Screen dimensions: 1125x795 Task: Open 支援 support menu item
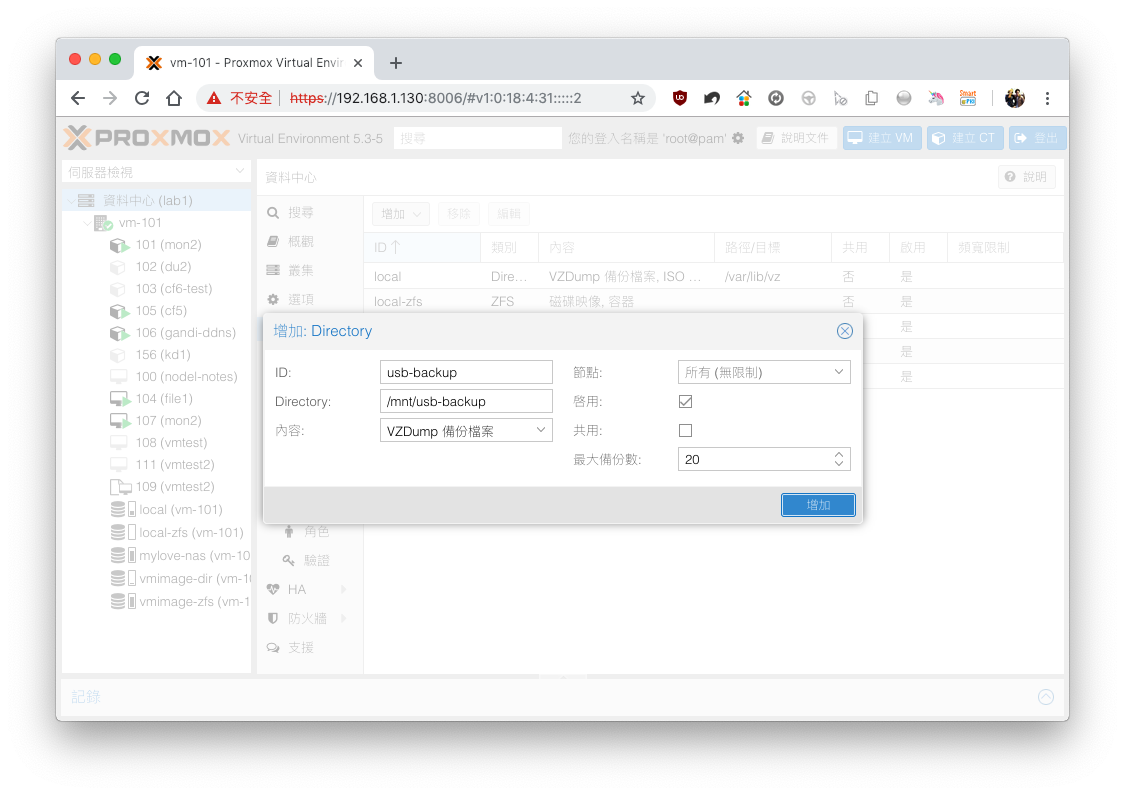301,648
